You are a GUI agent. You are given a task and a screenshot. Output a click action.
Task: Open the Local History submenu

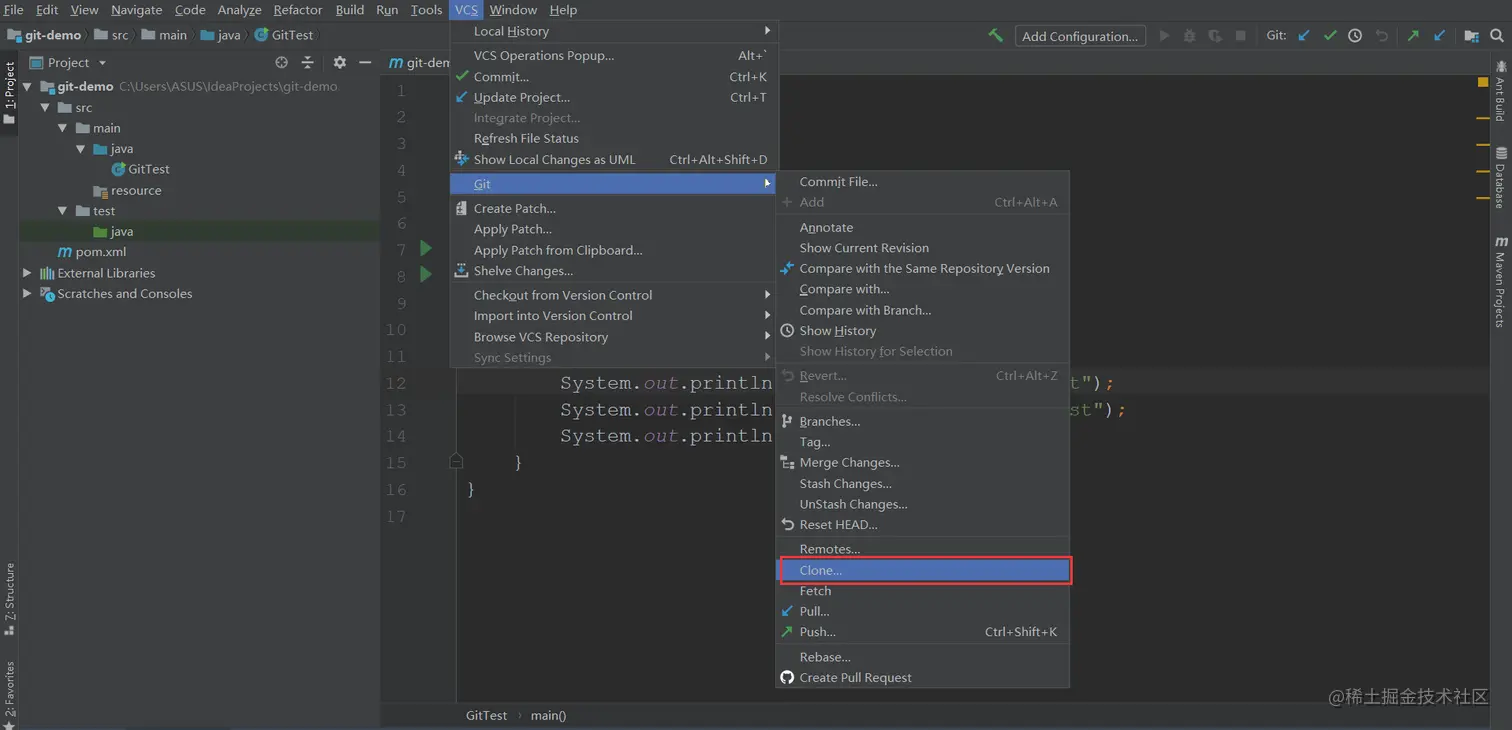coord(614,31)
